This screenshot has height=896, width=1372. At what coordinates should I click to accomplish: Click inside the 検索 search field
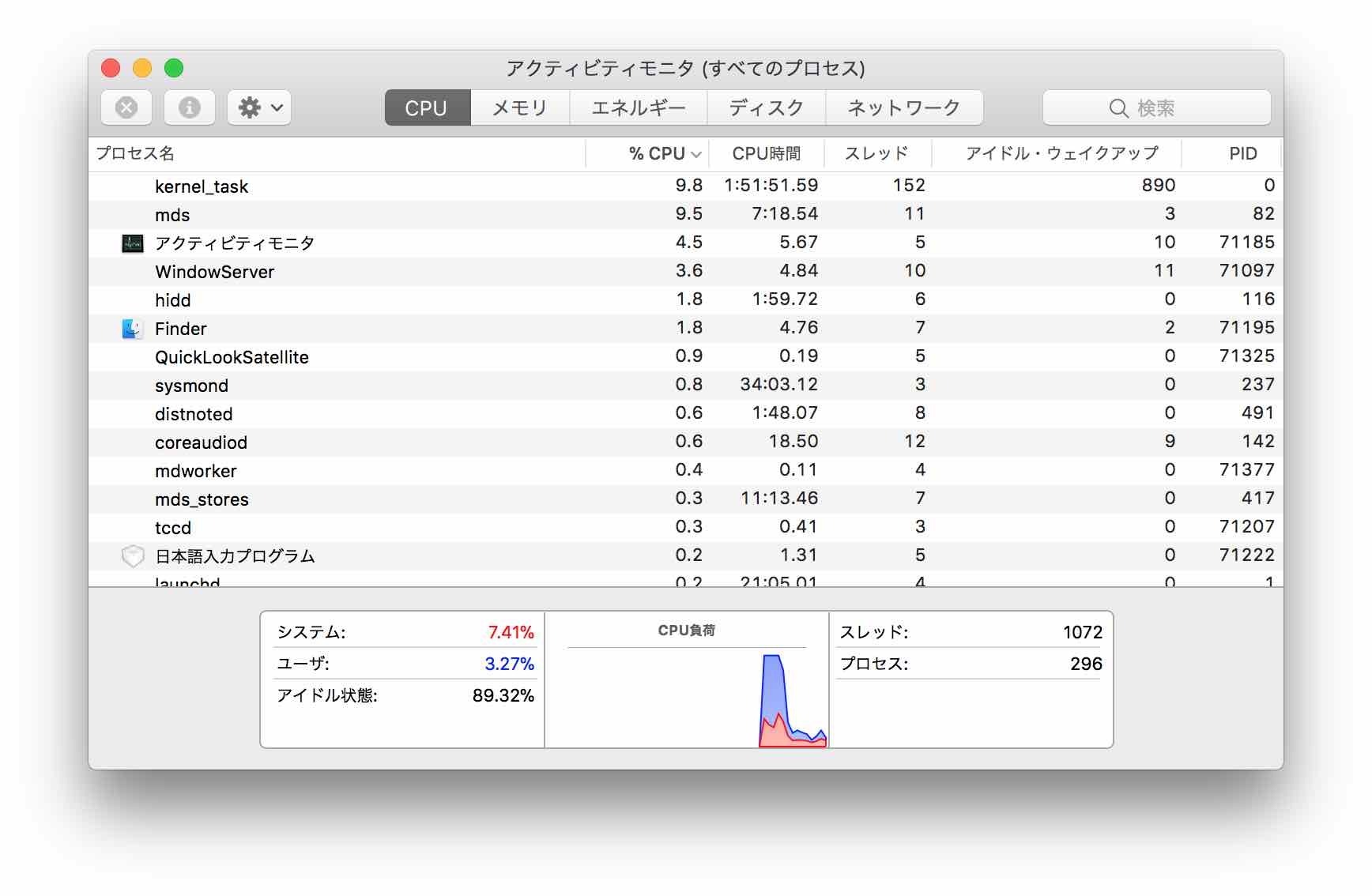[1157, 108]
